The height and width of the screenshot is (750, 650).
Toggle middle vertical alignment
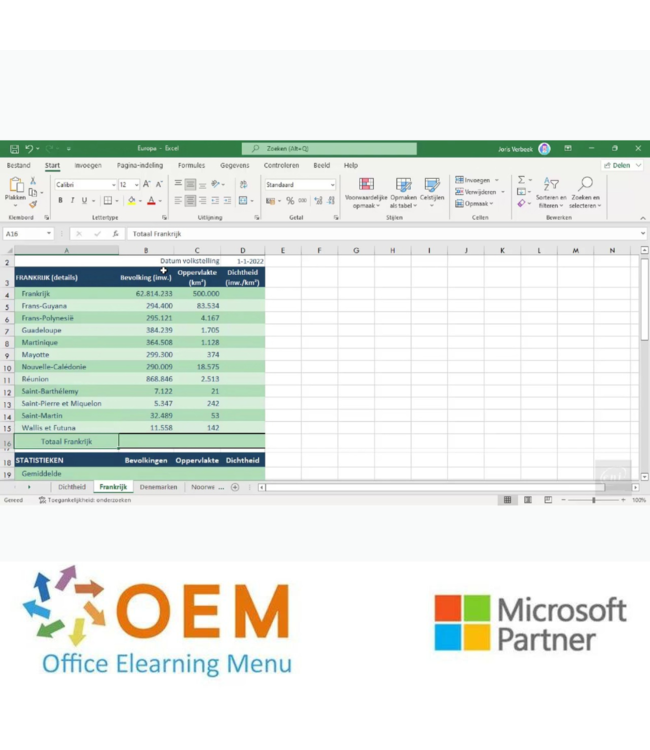tap(190, 184)
